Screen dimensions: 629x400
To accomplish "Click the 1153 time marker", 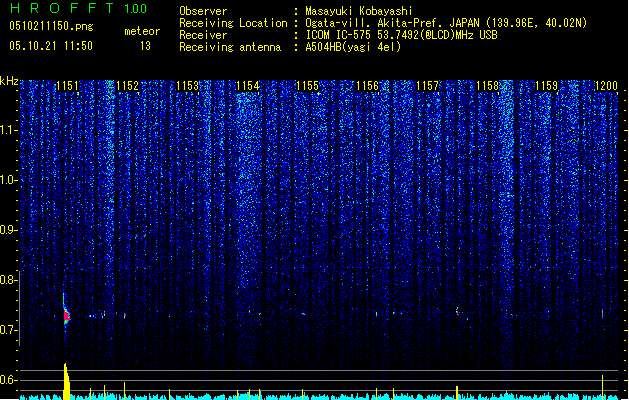I will 187,86.
